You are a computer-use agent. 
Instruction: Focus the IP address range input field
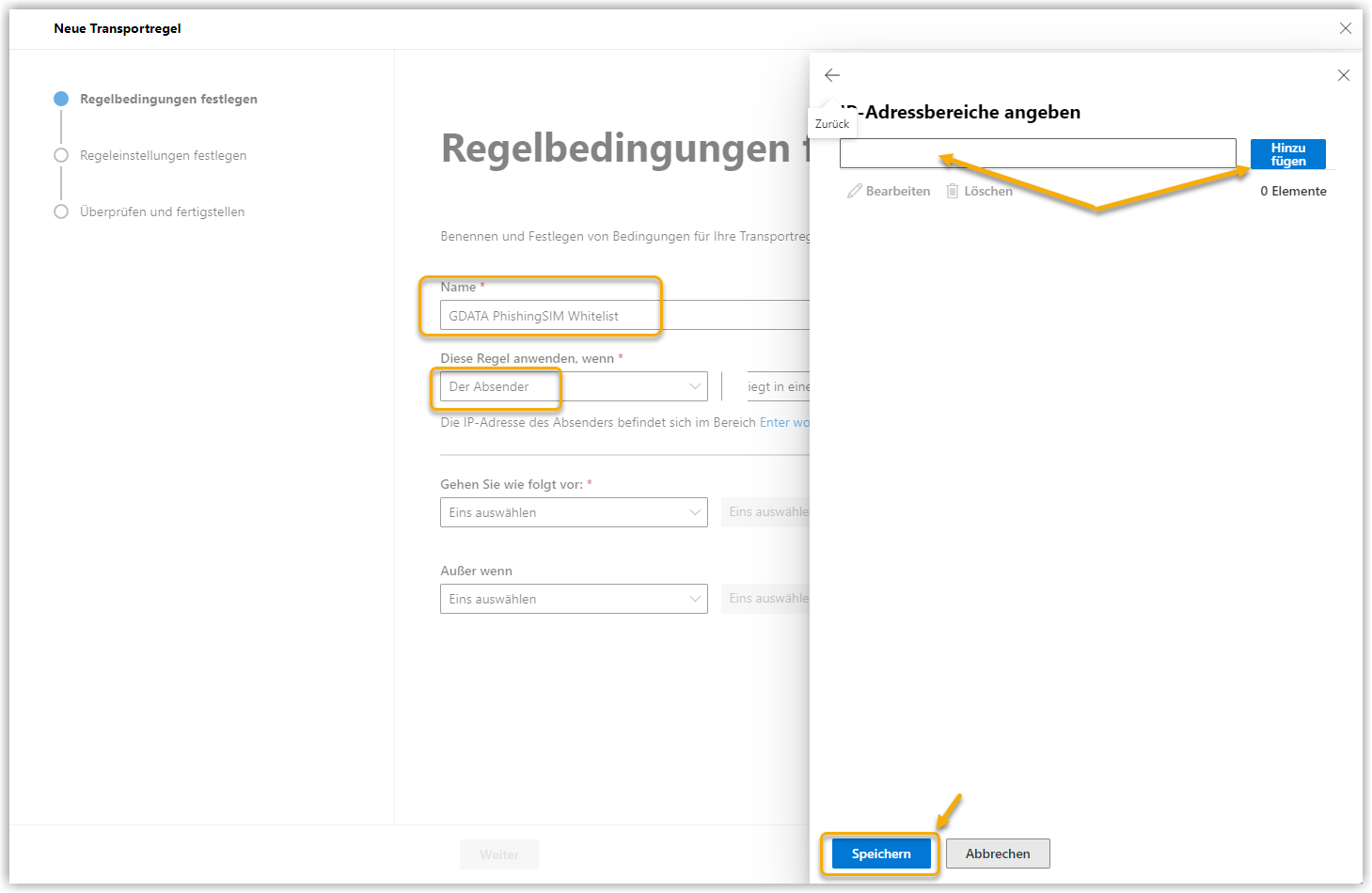pyautogui.click(x=1038, y=153)
